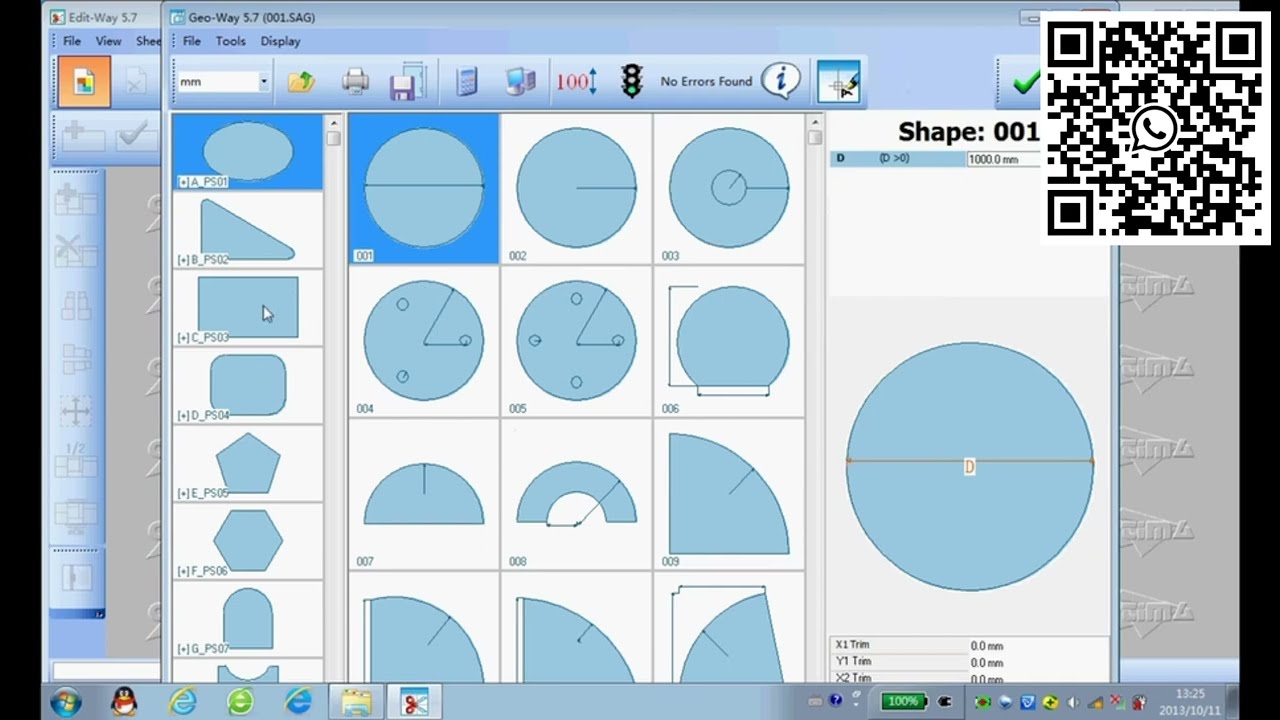Open the File menu in Geo-Way

[192, 41]
